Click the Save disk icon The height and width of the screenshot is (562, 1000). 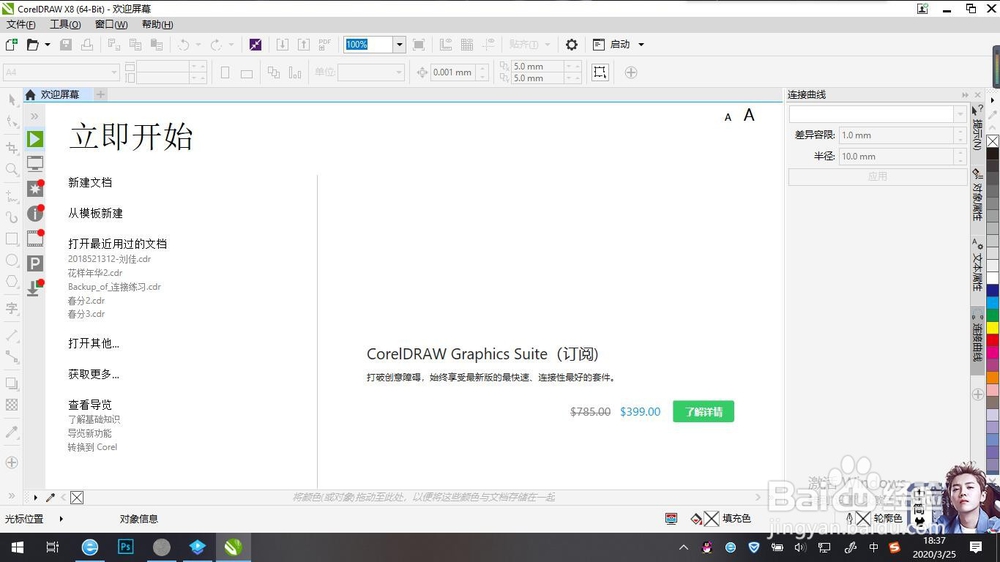coord(66,45)
